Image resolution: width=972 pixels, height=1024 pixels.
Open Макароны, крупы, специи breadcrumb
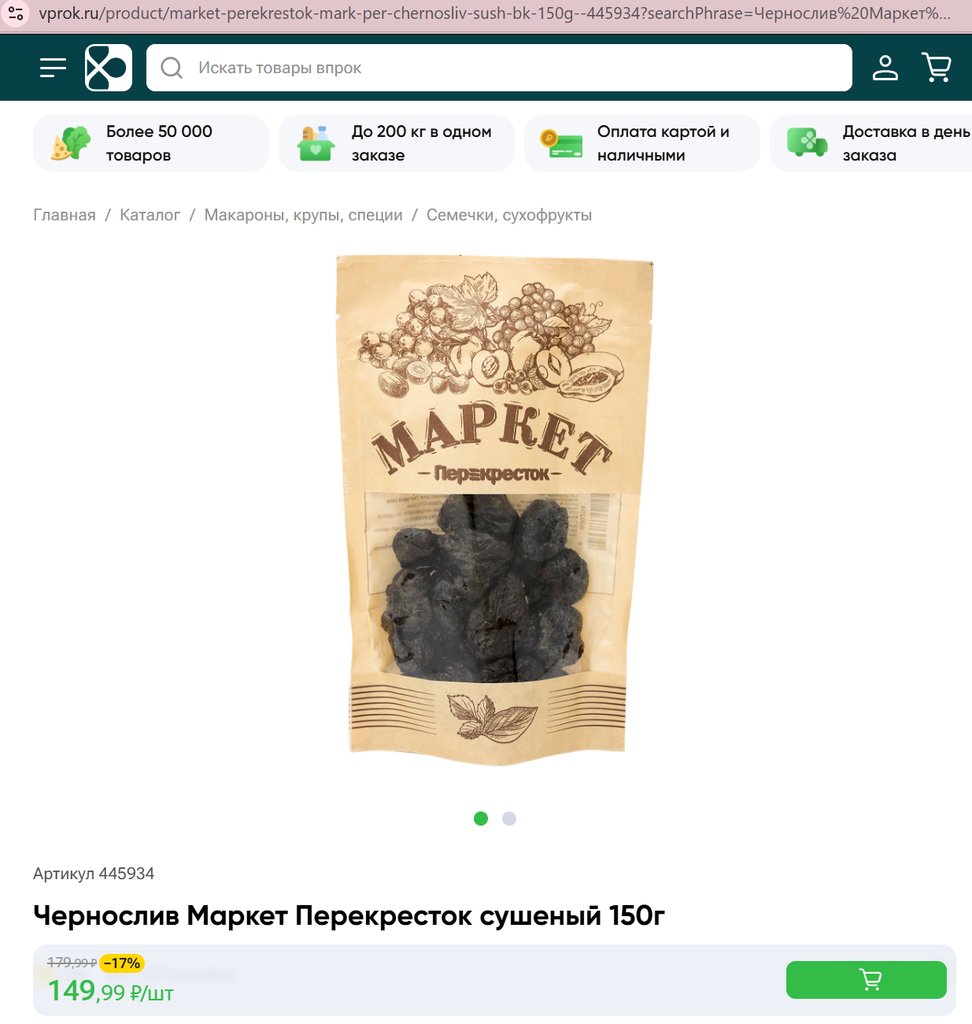pos(303,215)
